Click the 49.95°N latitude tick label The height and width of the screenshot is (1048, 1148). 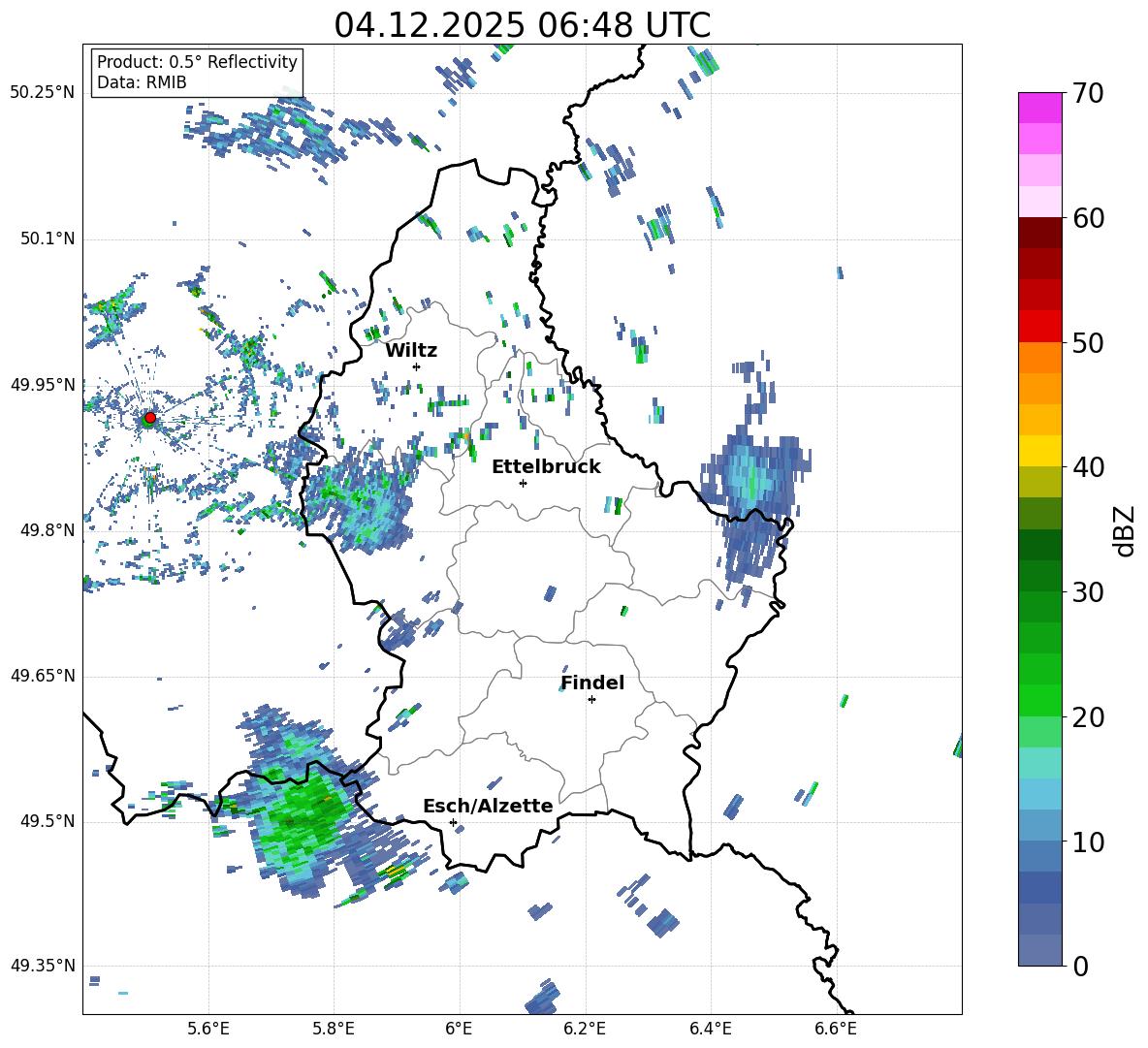pyautogui.click(x=43, y=385)
